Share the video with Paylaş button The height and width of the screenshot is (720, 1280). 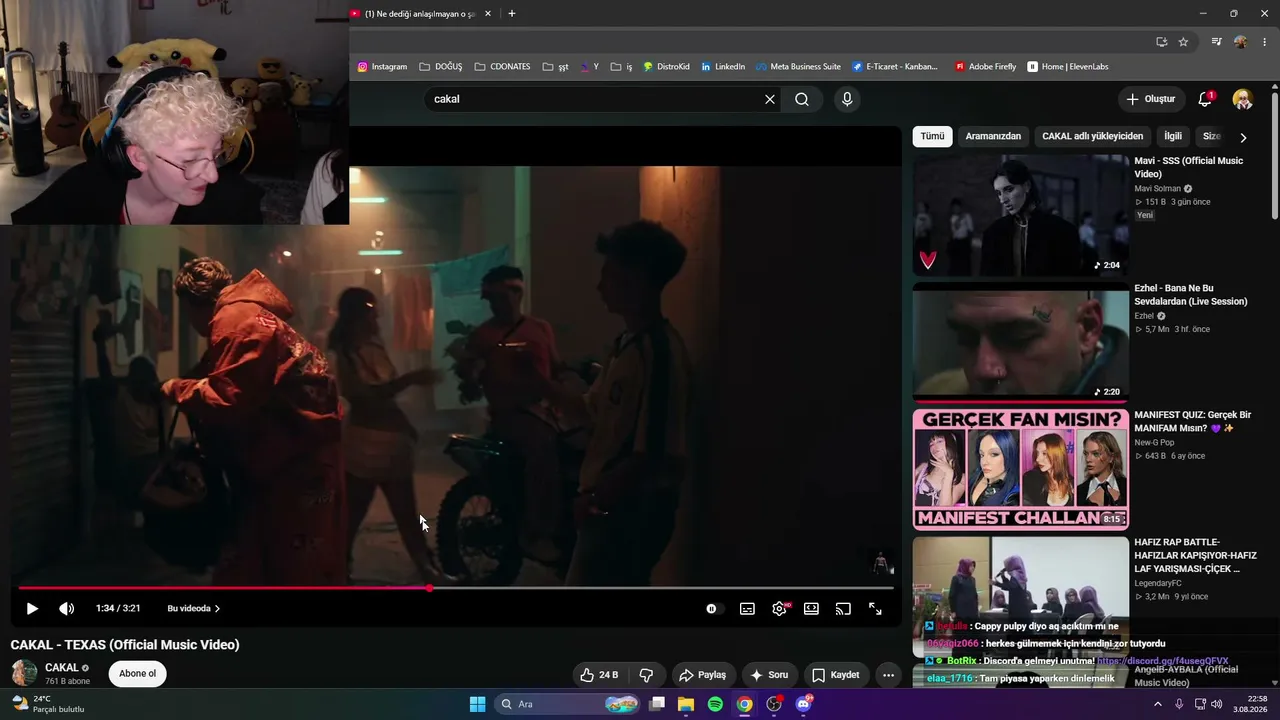pos(702,675)
